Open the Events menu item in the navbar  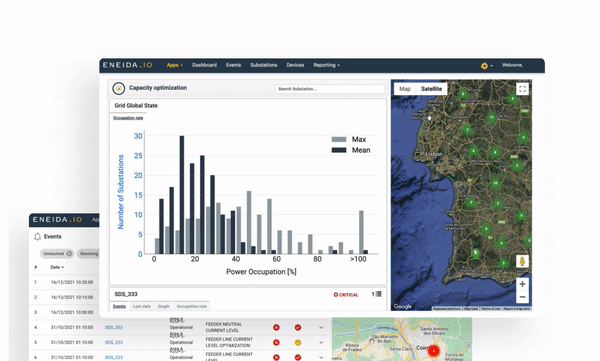pos(233,65)
